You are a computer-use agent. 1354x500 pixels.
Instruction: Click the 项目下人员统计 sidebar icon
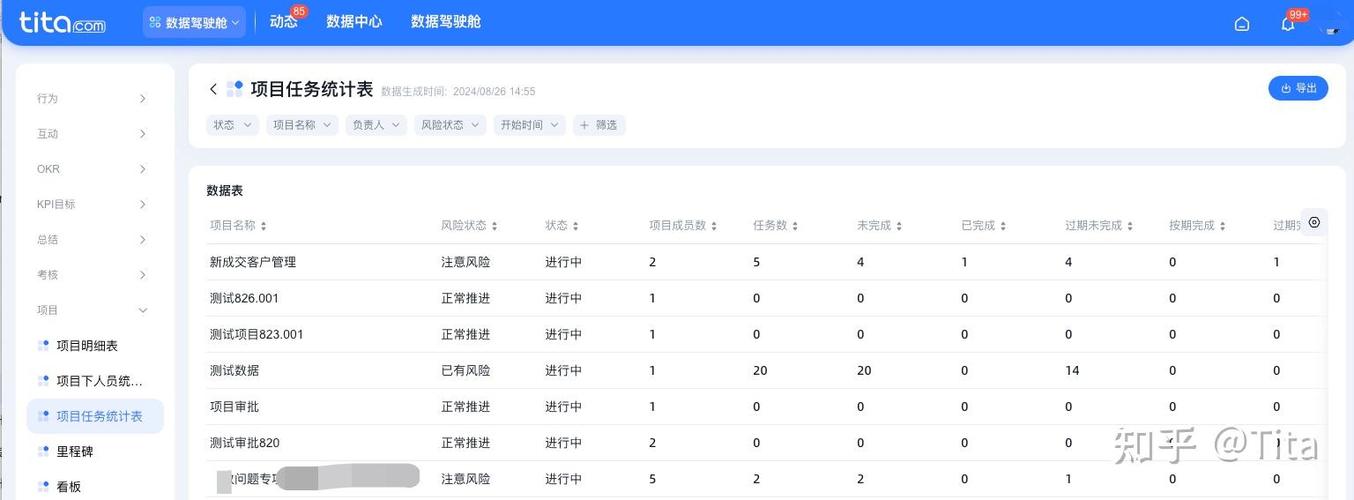[43, 381]
